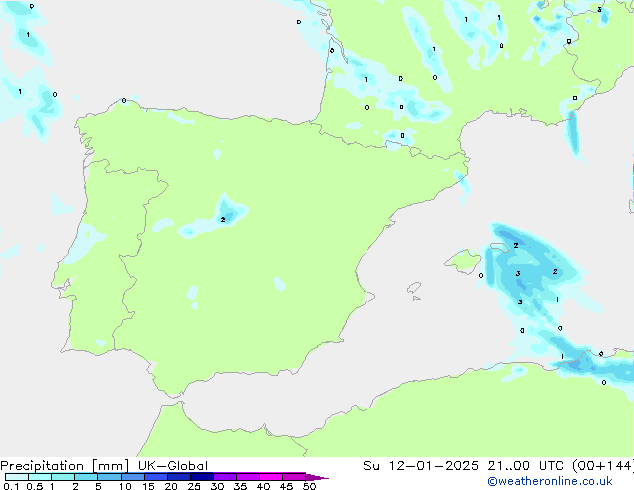Click the Mallorca island outline
This screenshot has width=634, height=490.
[x=463, y=262]
